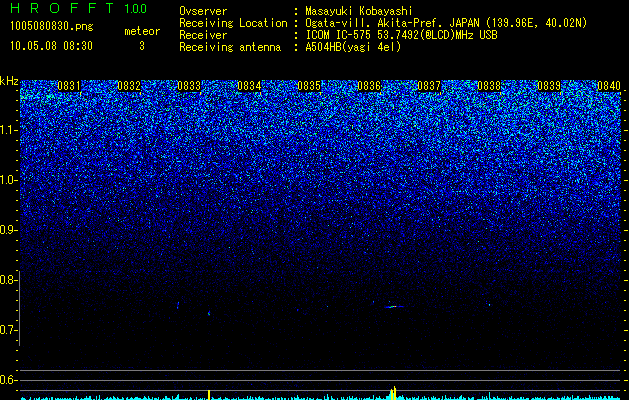Click the 0836 time marker
Image resolution: width=629 pixels, height=400 pixels.
tap(369, 86)
